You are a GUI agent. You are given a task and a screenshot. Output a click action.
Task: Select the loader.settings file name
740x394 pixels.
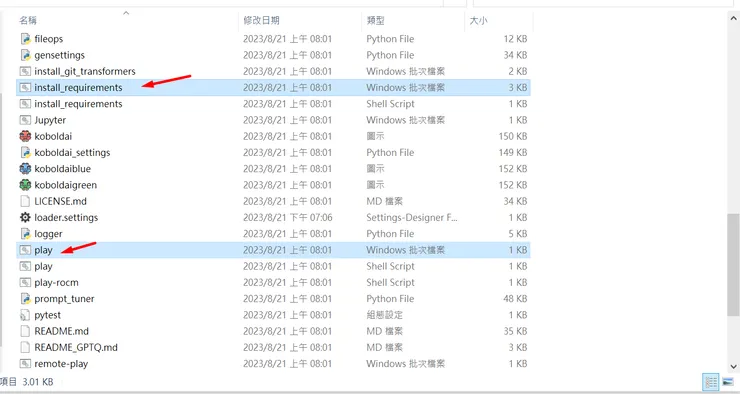click(x=66, y=218)
